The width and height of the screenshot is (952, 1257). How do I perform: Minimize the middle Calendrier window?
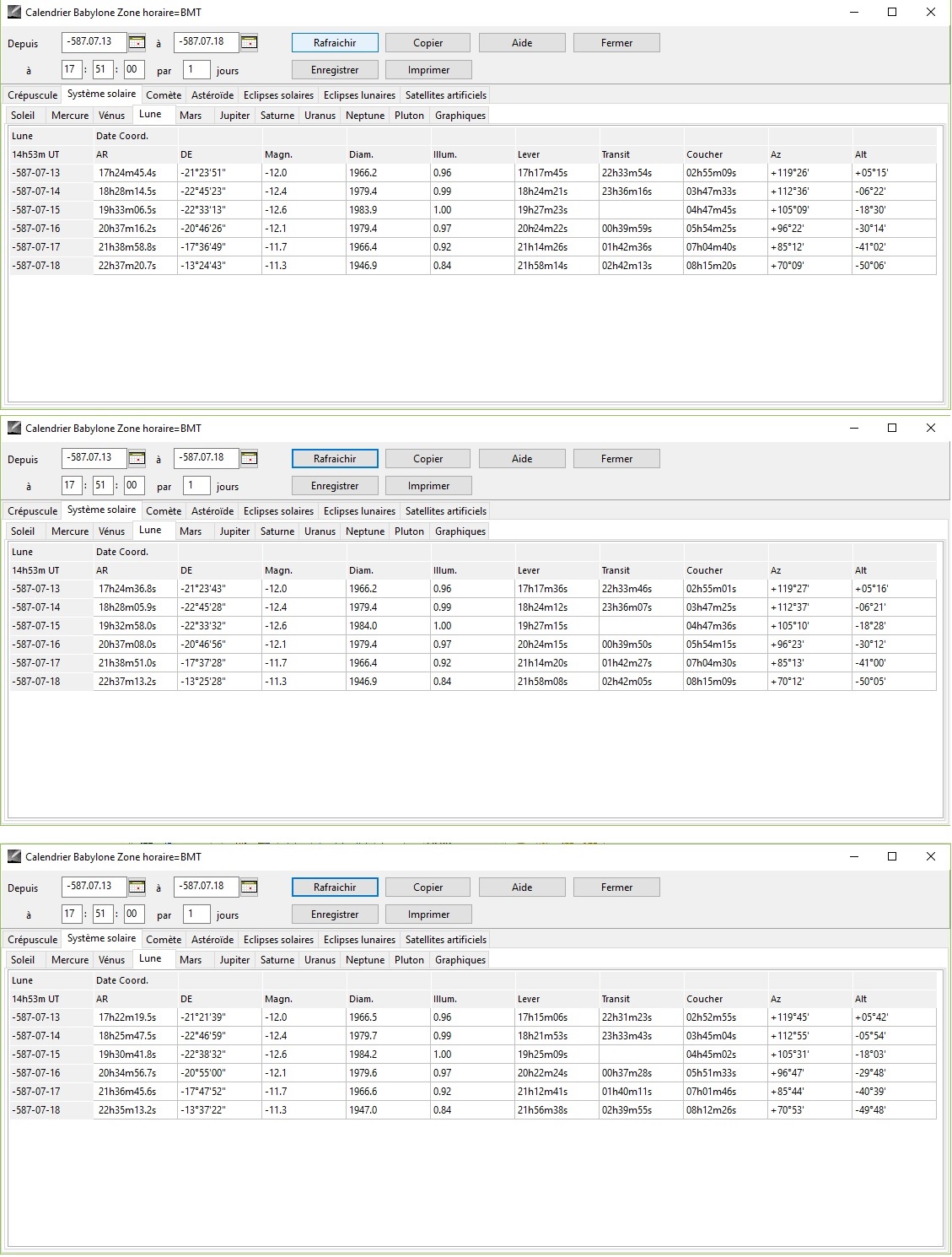click(853, 428)
